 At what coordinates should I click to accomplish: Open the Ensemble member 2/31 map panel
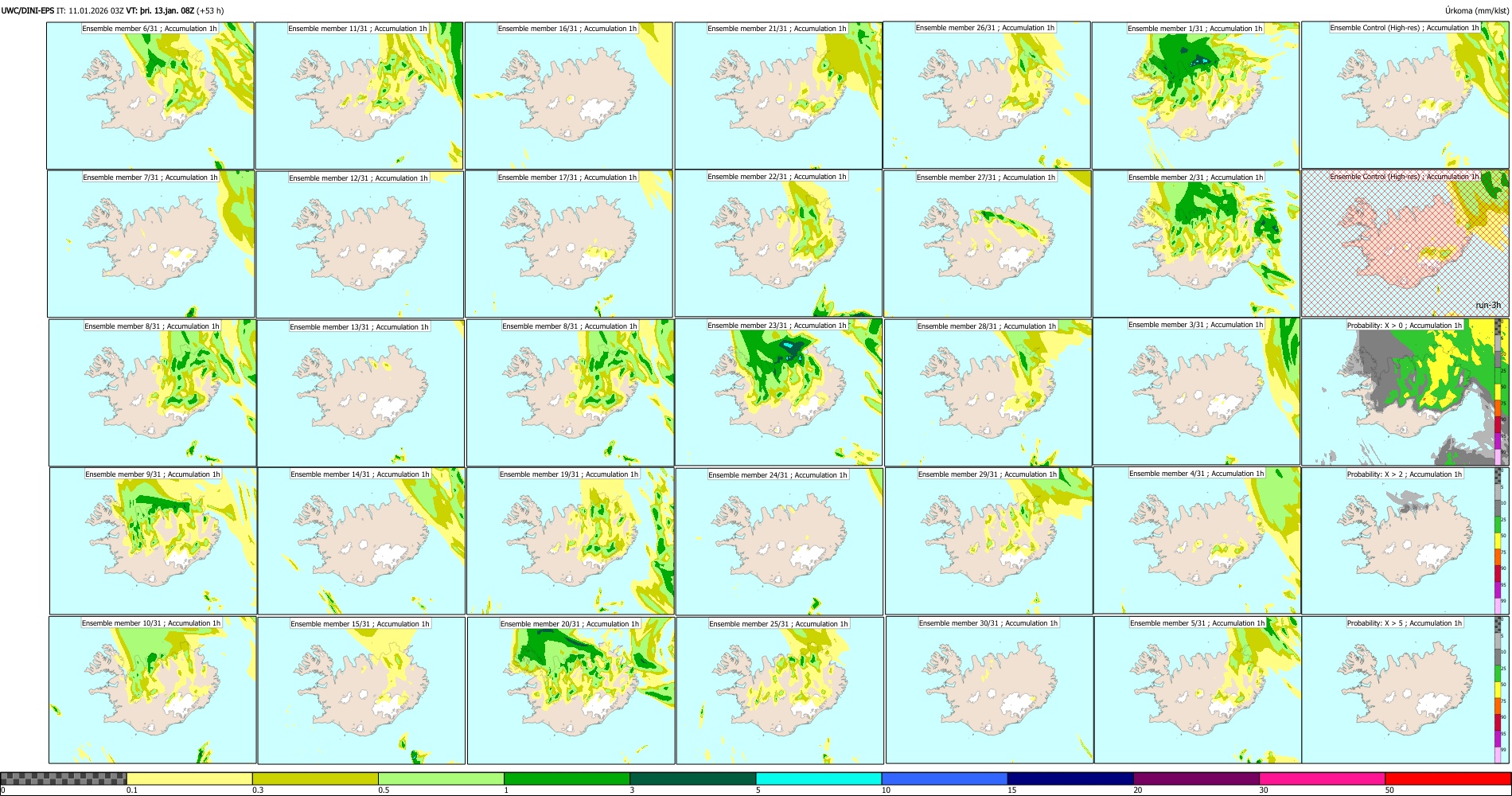click(x=1196, y=244)
